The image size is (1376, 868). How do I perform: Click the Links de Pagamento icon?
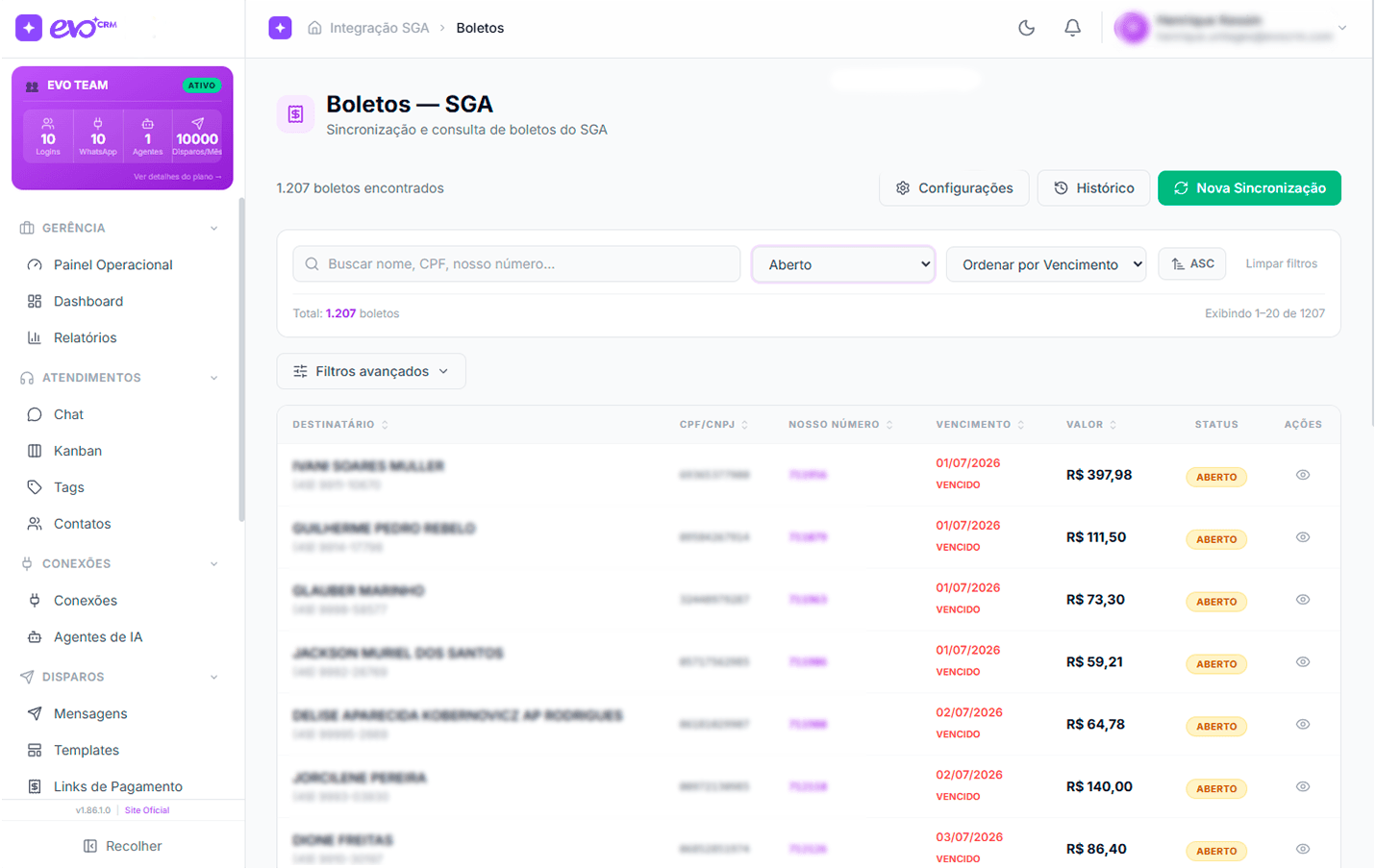[x=35, y=787]
